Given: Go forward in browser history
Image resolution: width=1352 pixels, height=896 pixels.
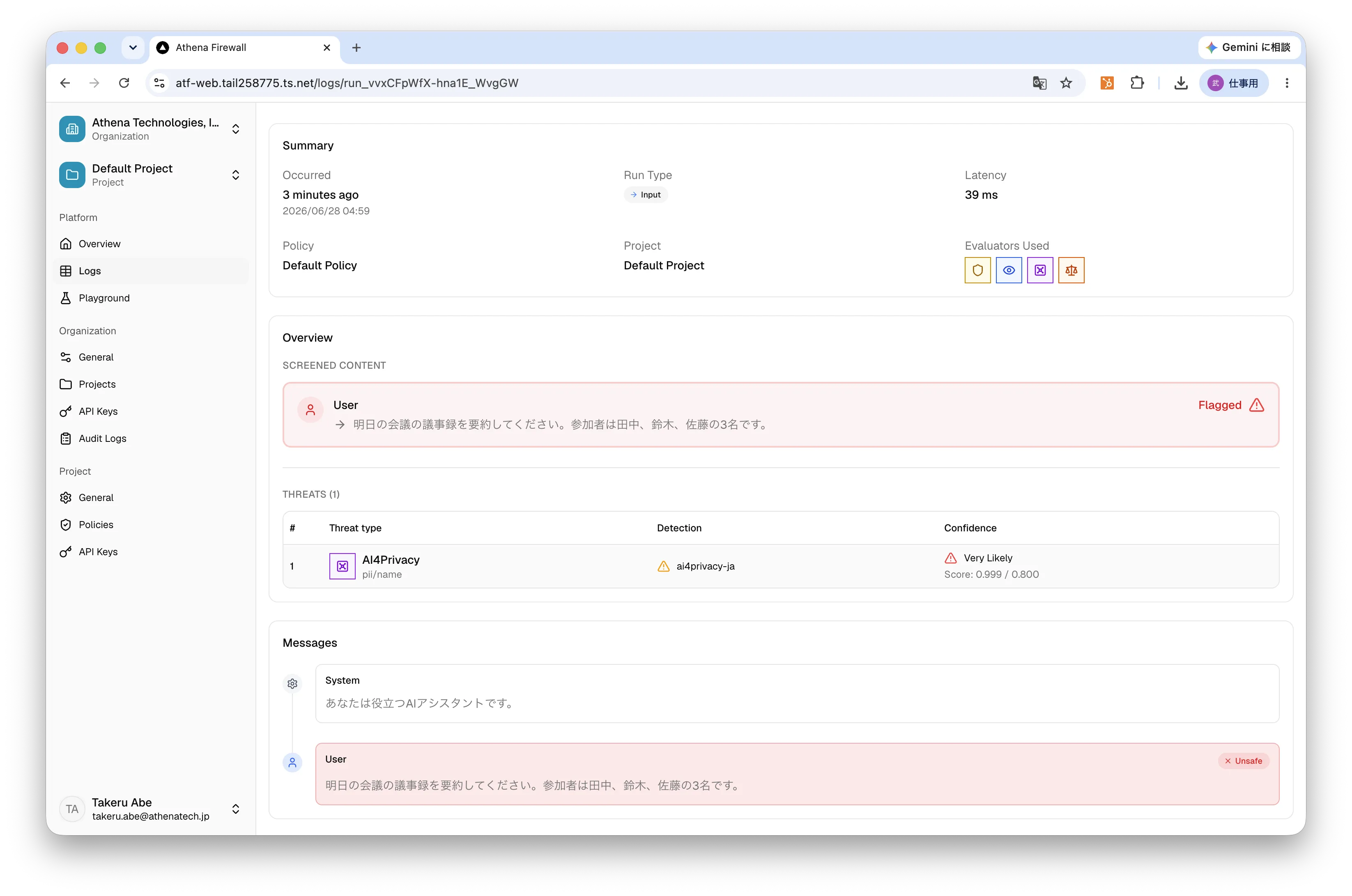Looking at the screenshot, I should click(94, 83).
